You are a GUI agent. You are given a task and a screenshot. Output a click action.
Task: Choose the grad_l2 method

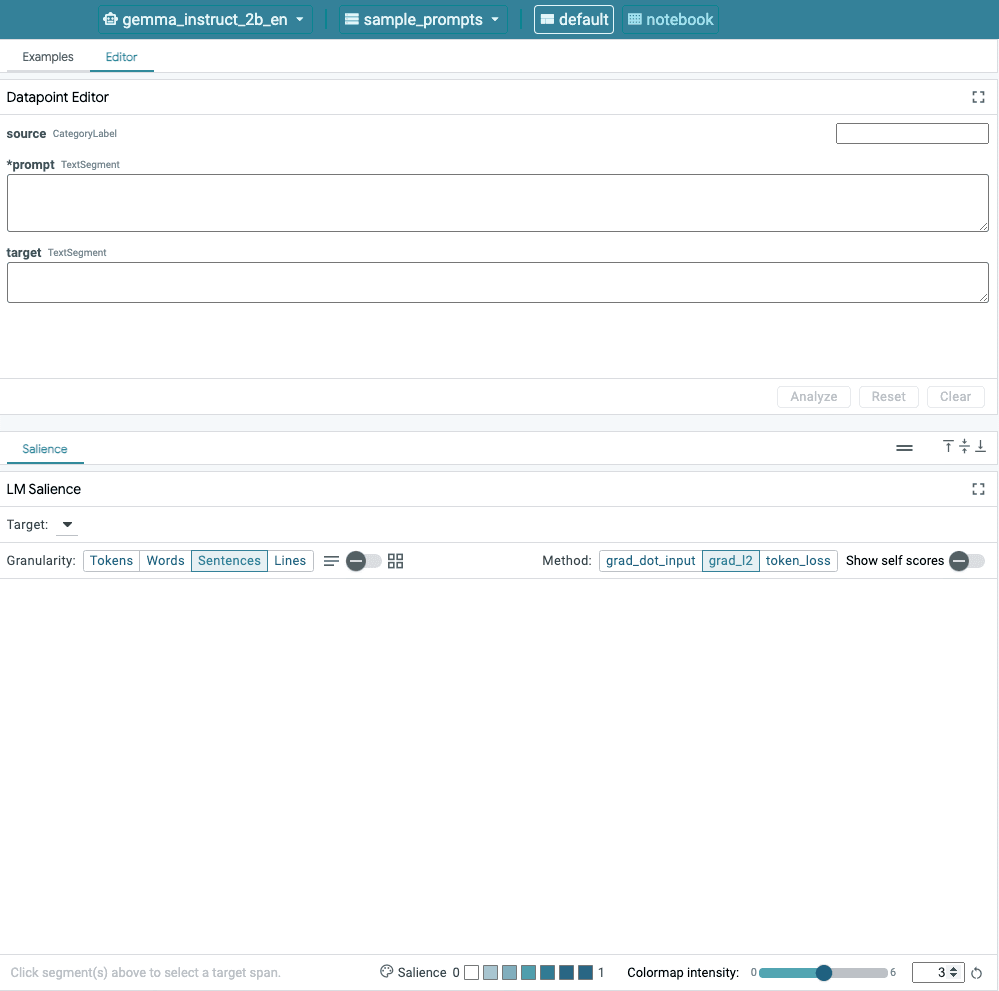[x=730, y=560]
